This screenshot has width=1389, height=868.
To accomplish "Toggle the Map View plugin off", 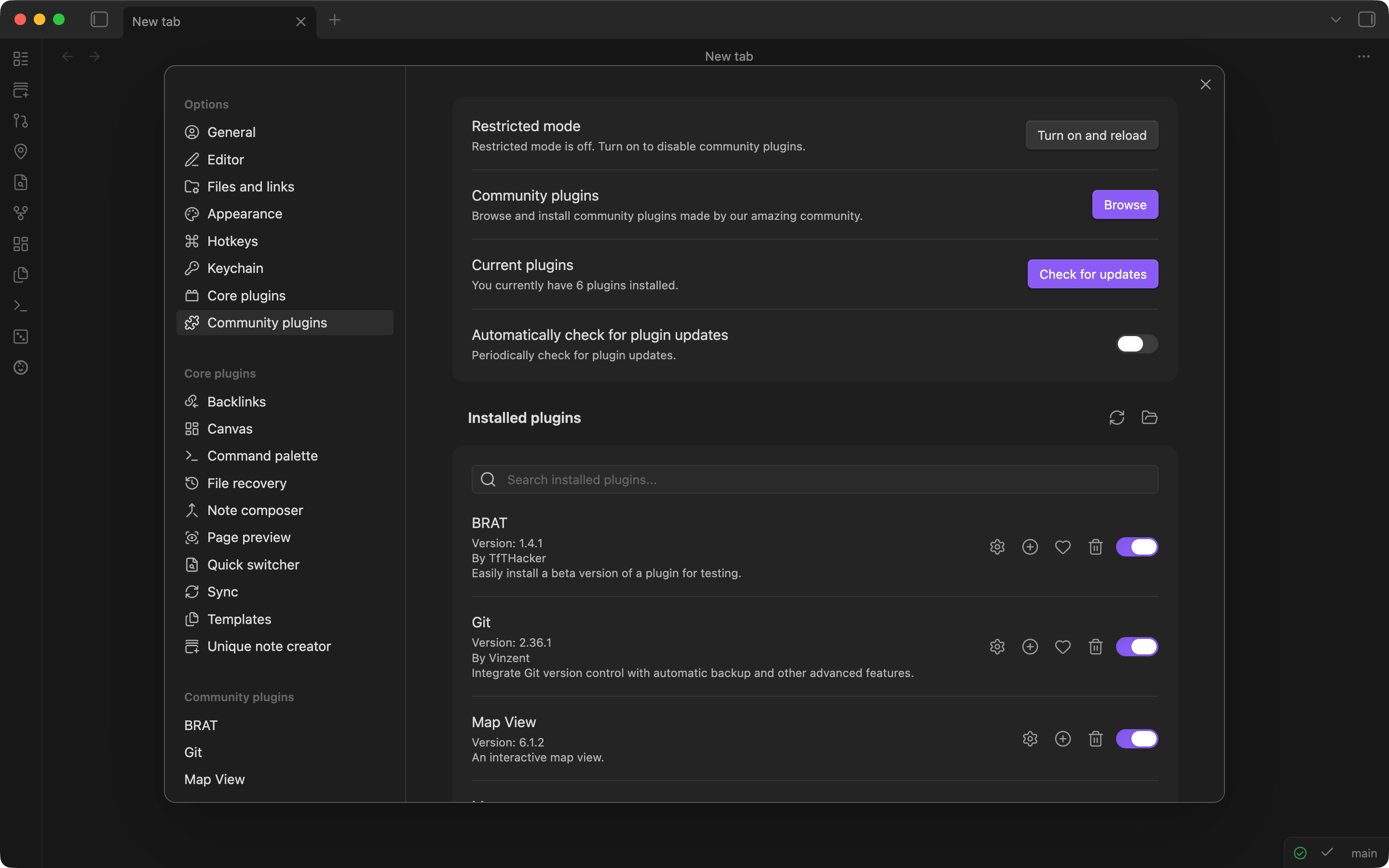I will [1136, 738].
